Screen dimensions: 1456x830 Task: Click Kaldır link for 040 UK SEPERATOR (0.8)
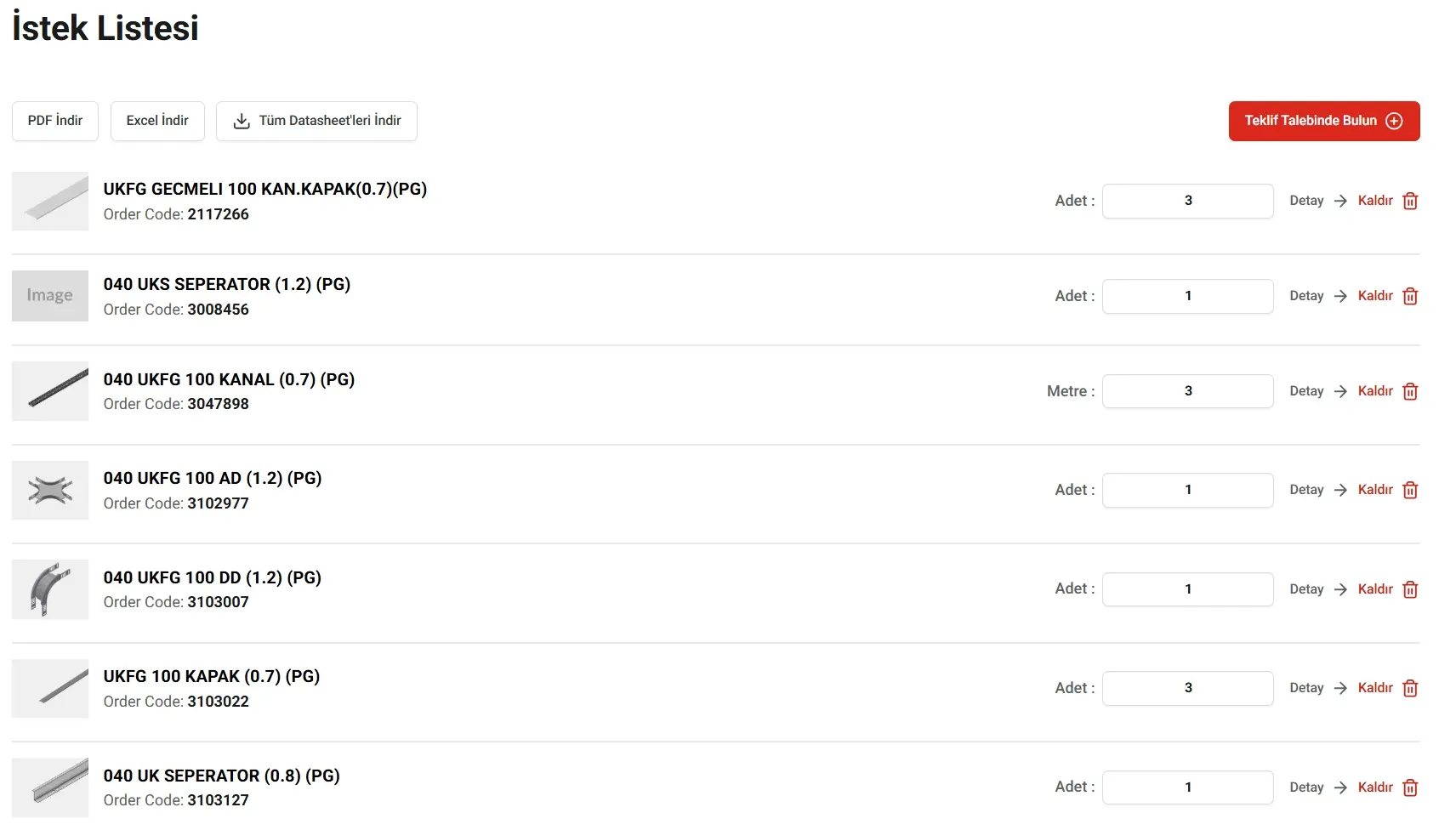tap(1374, 787)
